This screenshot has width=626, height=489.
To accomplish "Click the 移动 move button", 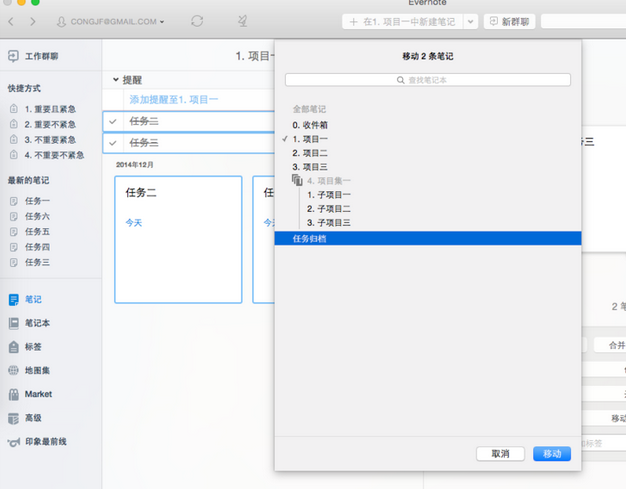I will coord(552,454).
